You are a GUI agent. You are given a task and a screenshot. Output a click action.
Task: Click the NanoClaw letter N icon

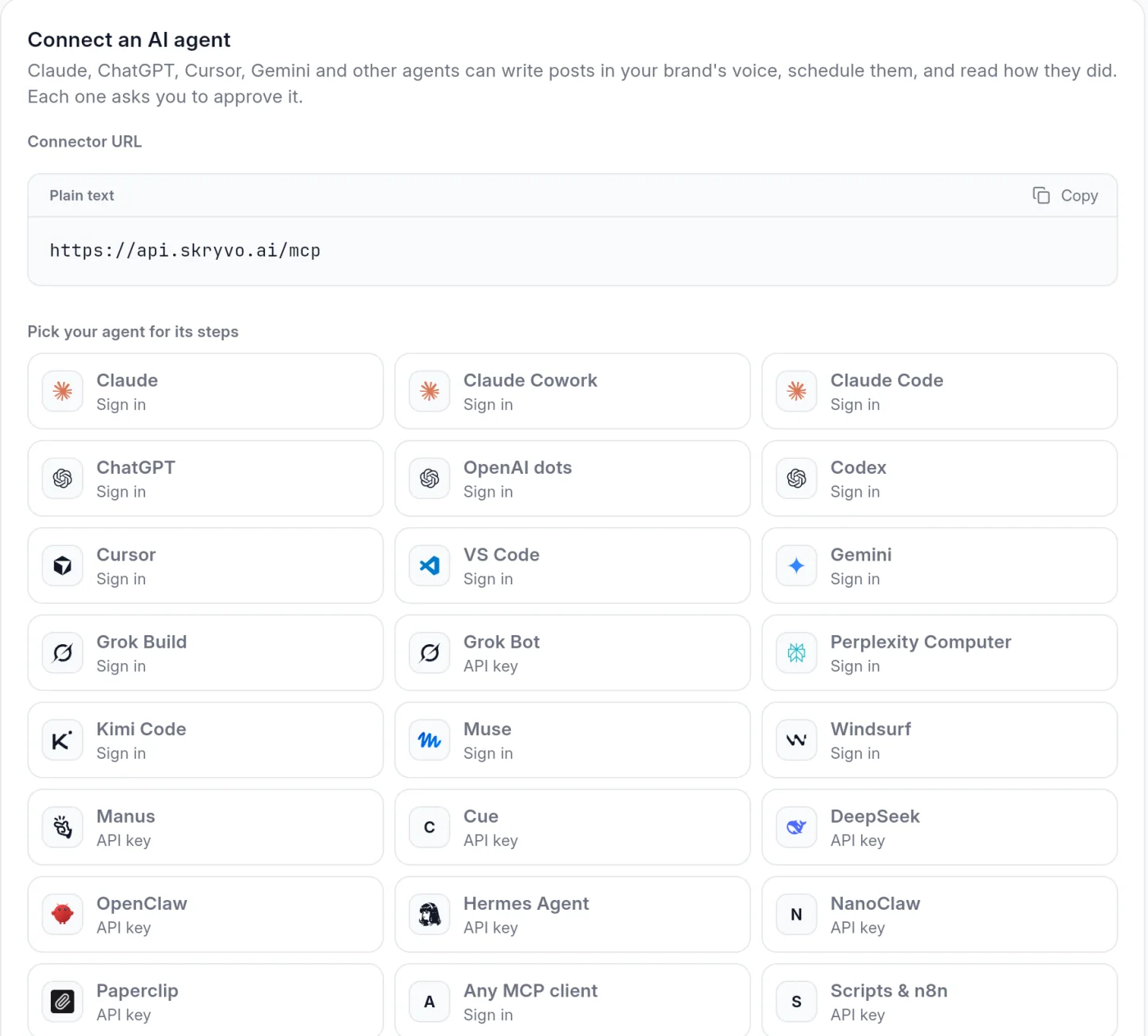(796, 915)
